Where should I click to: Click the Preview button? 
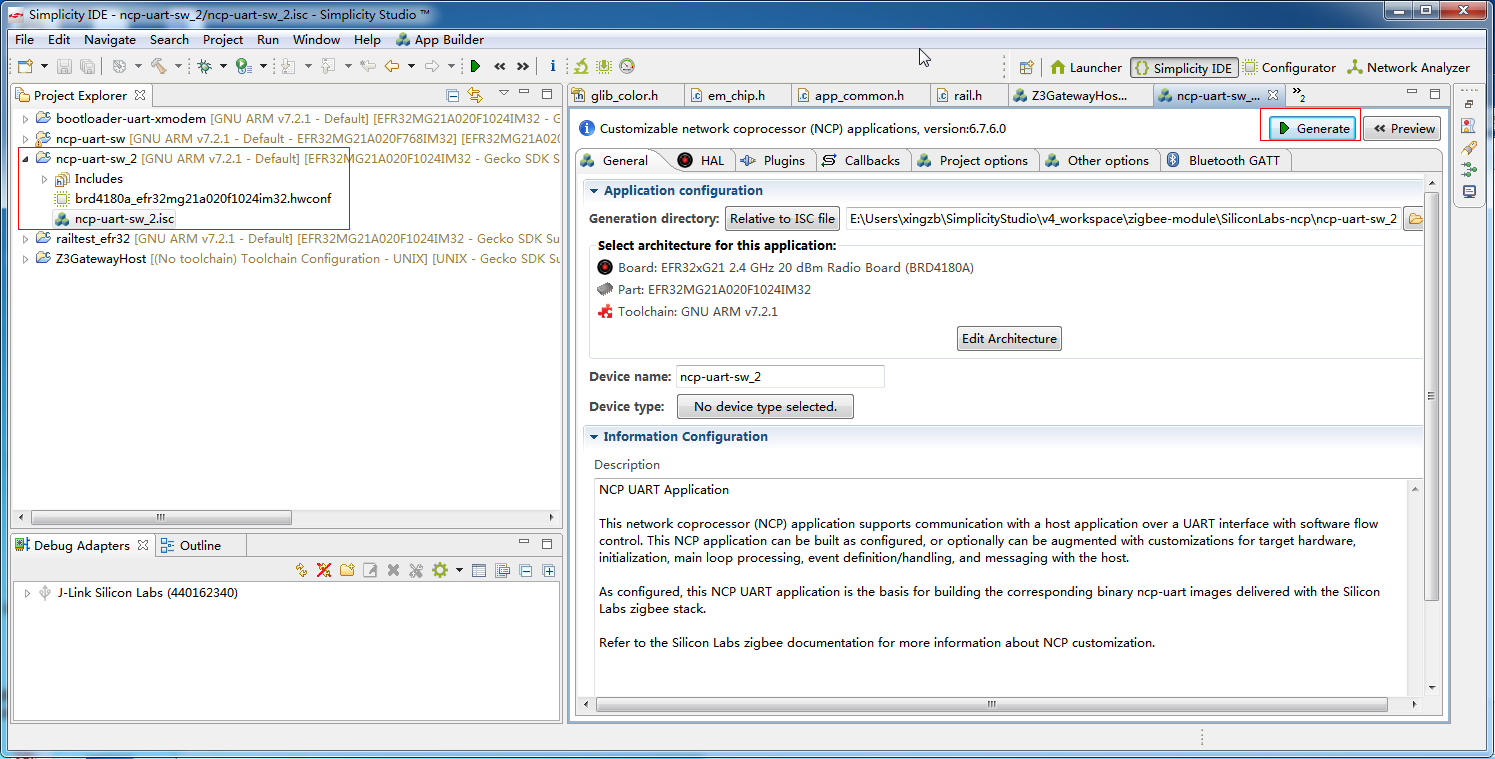[x=1402, y=128]
